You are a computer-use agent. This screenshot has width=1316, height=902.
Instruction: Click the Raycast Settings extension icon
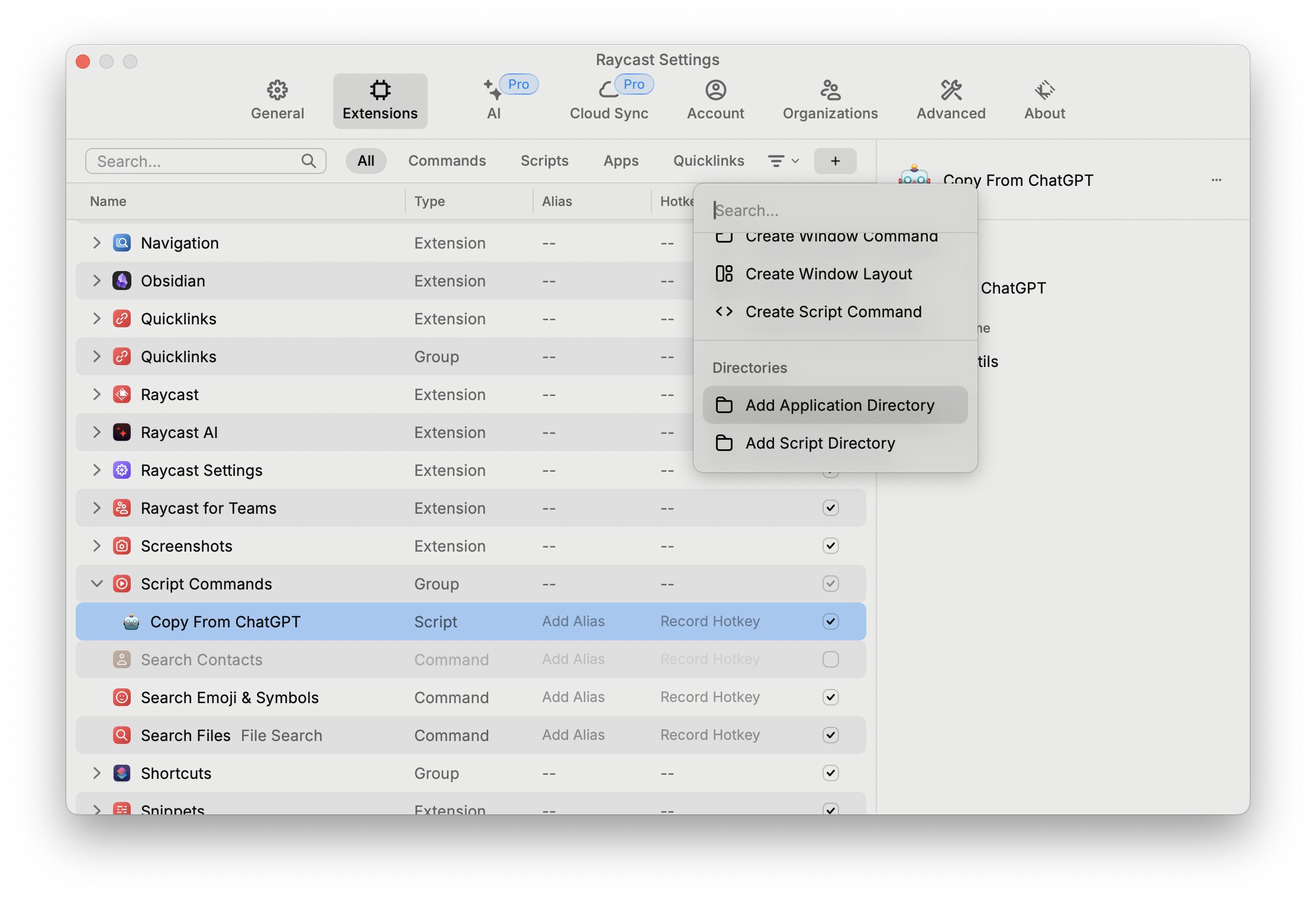click(x=122, y=471)
